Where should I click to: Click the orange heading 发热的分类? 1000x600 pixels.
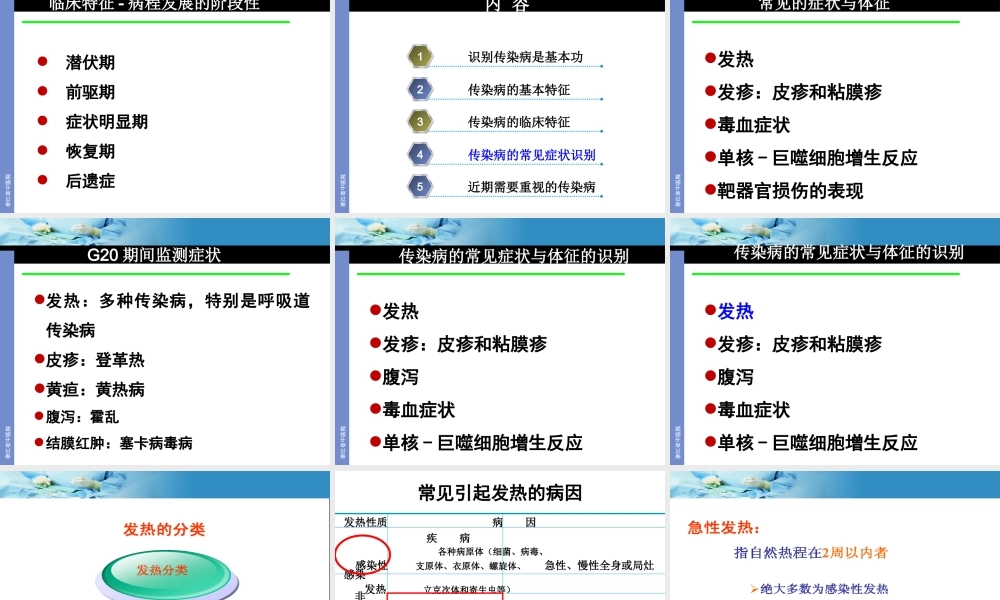coord(163,530)
